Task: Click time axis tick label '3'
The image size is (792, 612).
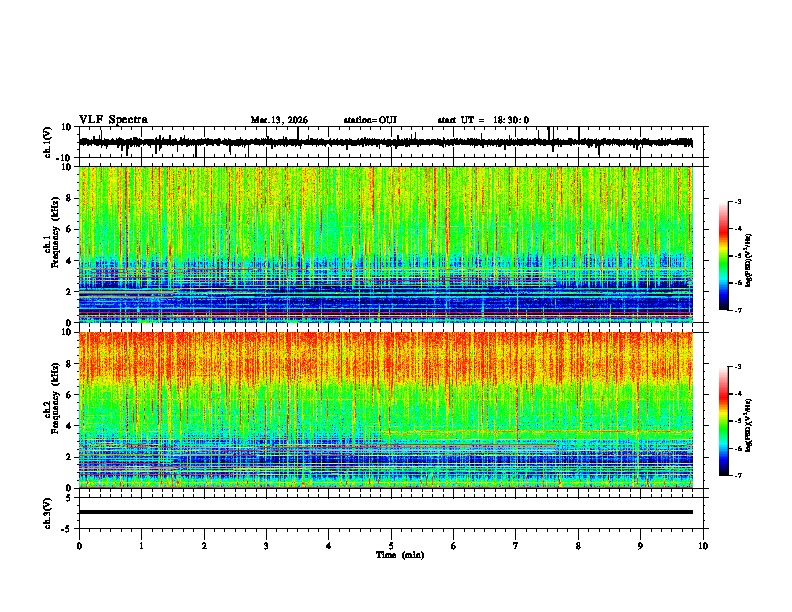Action: pyautogui.click(x=266, y=546)
